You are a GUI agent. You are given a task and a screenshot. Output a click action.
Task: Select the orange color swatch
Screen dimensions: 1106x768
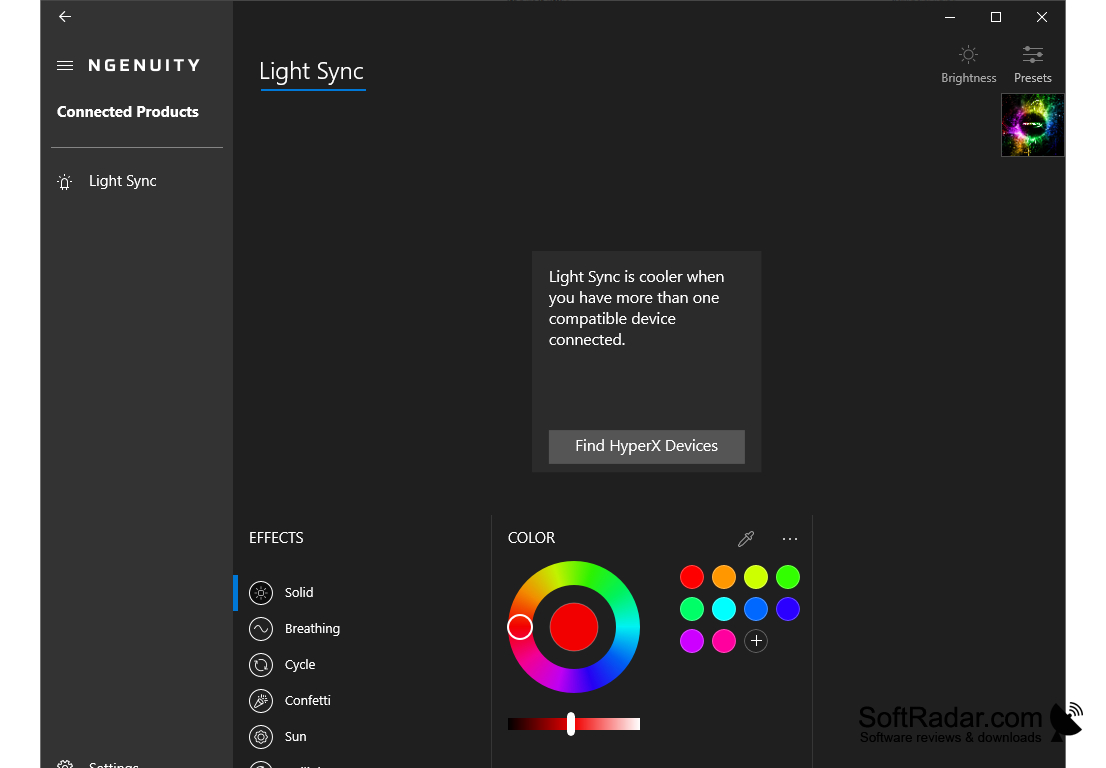coord(724,577)
